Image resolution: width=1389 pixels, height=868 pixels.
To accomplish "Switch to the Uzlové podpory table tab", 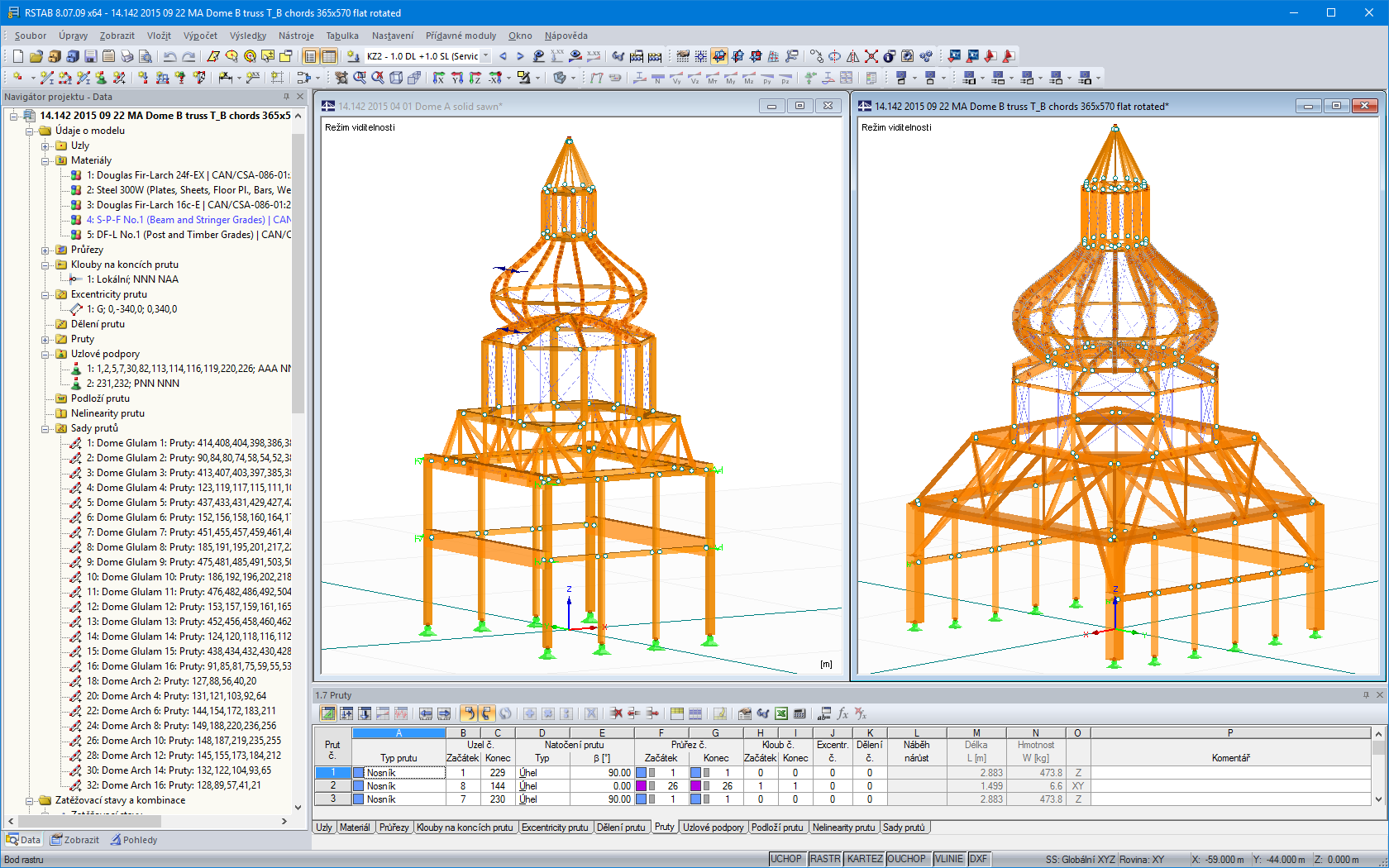I will [x=714, y=827].
